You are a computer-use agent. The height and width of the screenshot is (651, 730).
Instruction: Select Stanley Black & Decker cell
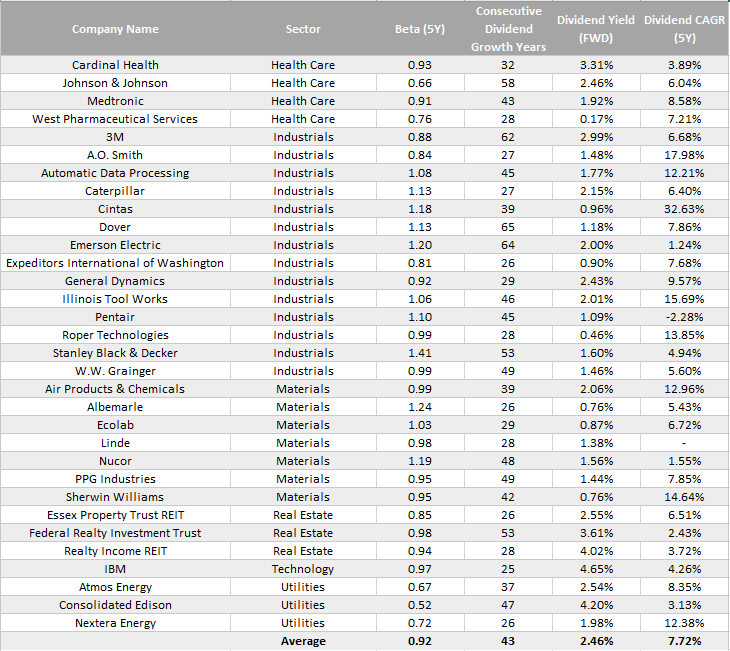tap(115, 353)
